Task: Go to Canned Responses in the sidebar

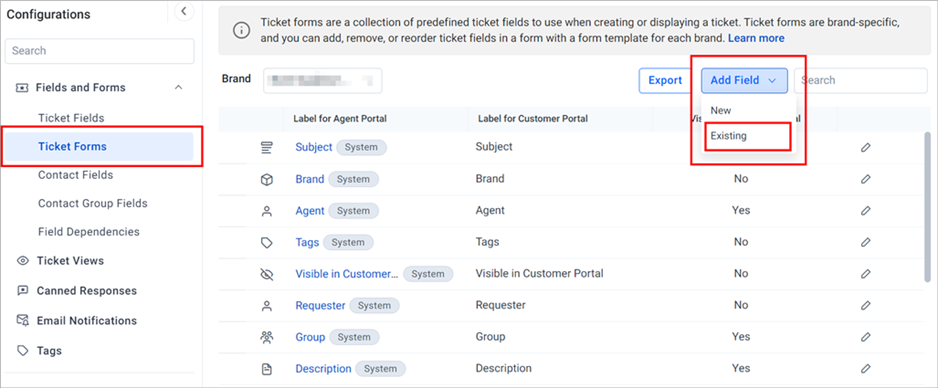Action: pos(86,291)
